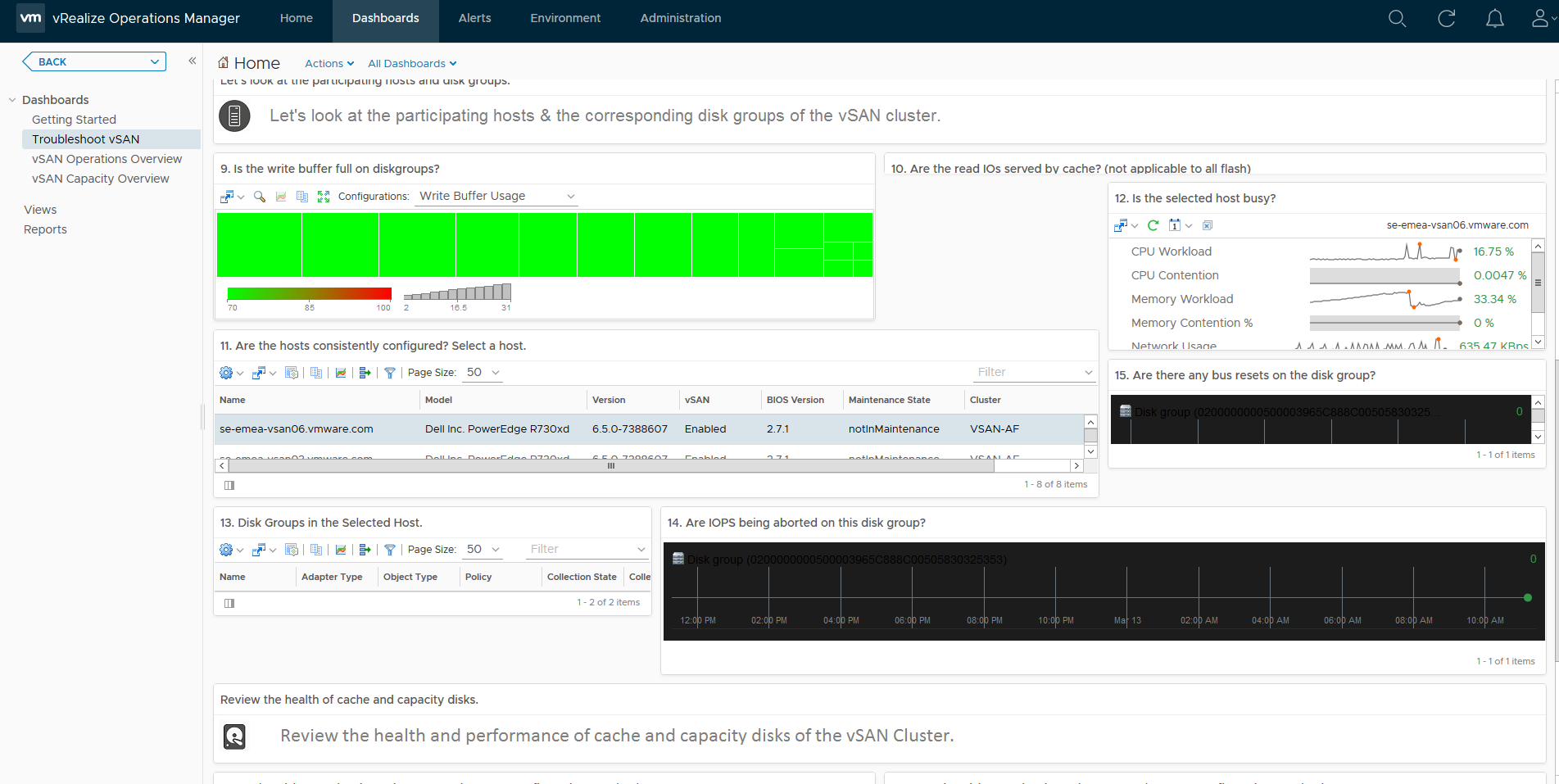Click the chart icon in widget 11 toolbar
The image size is (1559, 784).
[x=341, y=373]
